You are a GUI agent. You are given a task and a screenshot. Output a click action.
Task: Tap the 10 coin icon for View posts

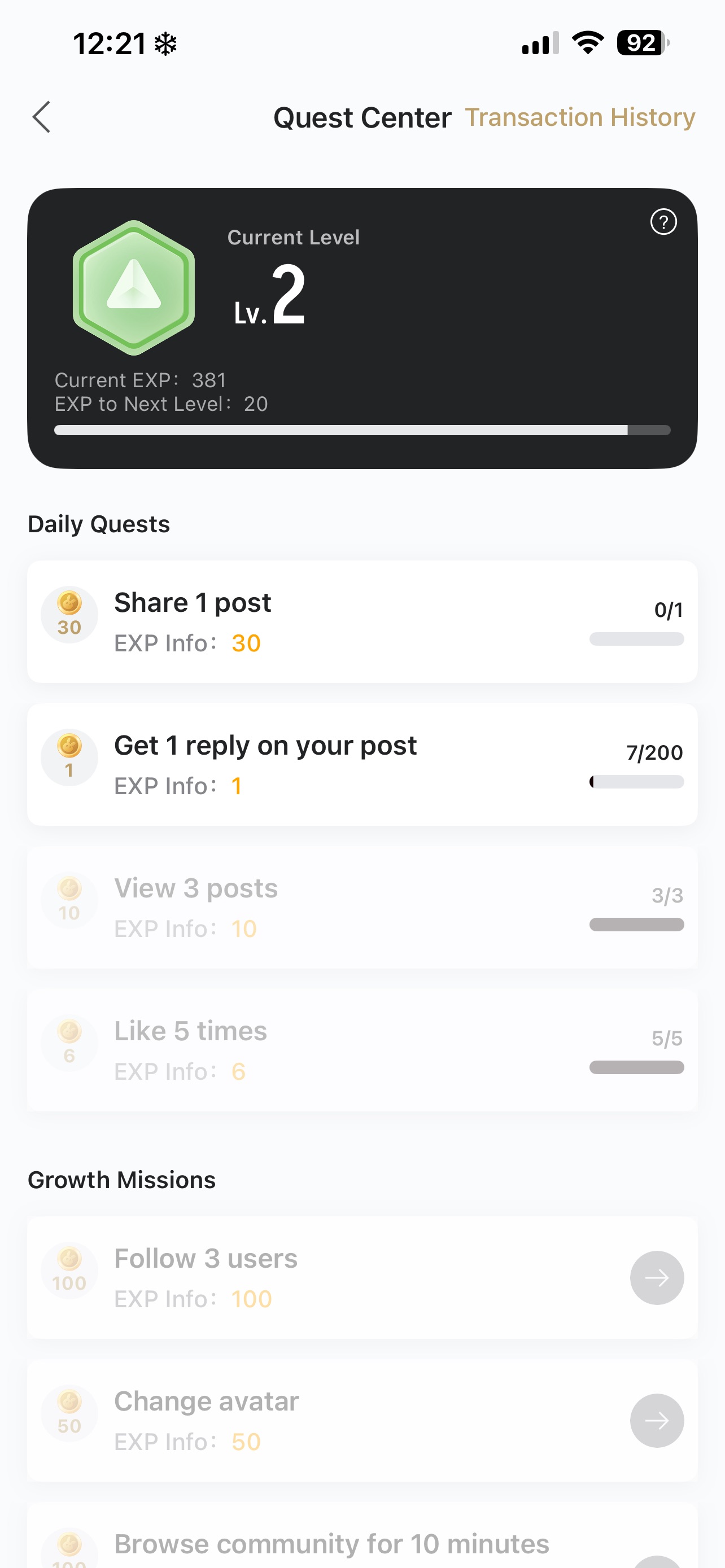click(x=69, y=900)
